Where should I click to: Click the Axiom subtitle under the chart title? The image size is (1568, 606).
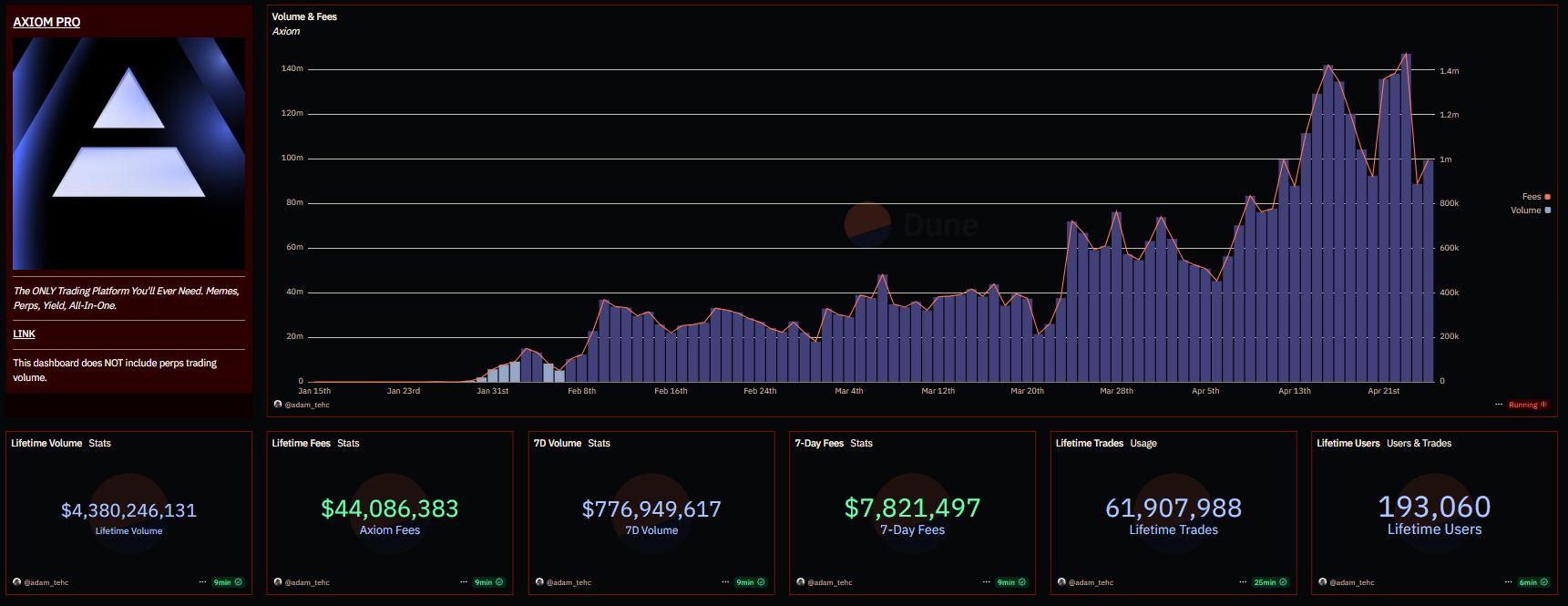(286, 31)
